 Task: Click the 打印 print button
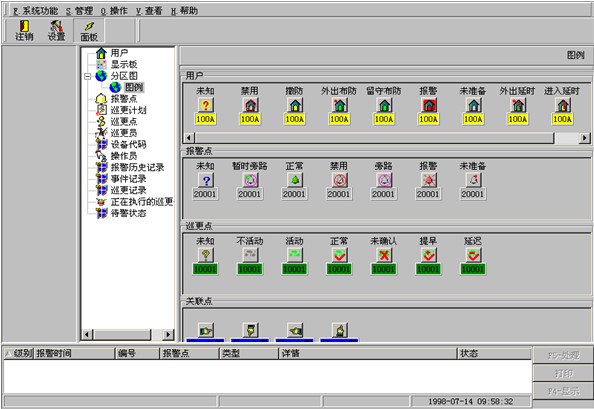[563, 373]
